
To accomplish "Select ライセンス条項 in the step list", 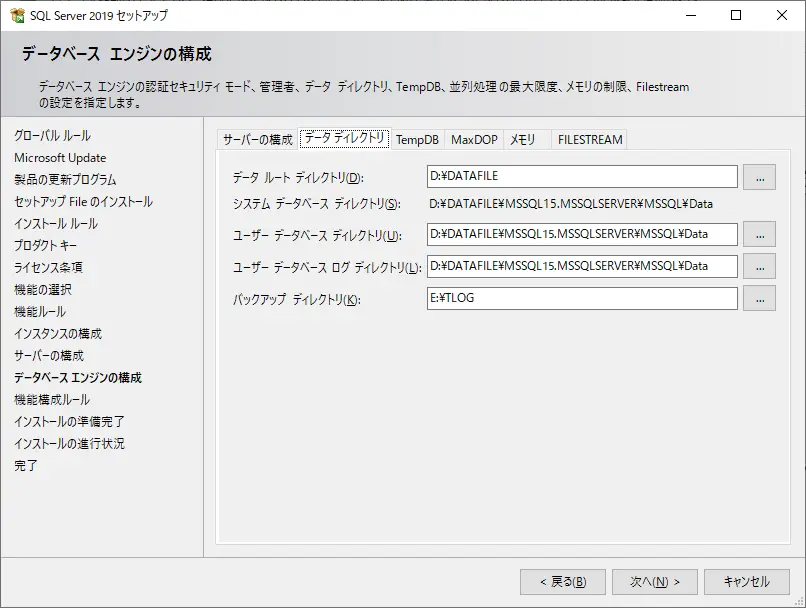I will click(x=48, y=268).
